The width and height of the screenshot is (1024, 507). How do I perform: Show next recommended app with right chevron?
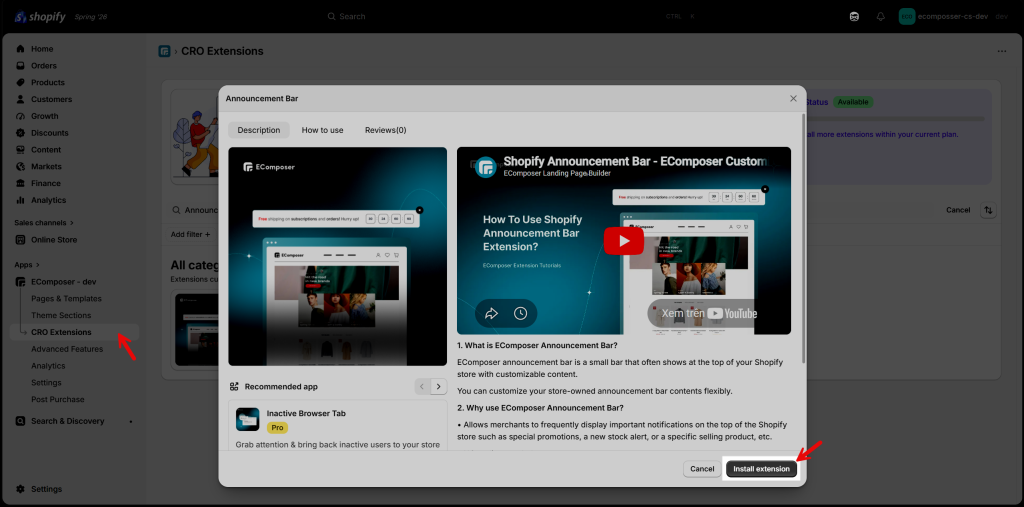point(440,386)
